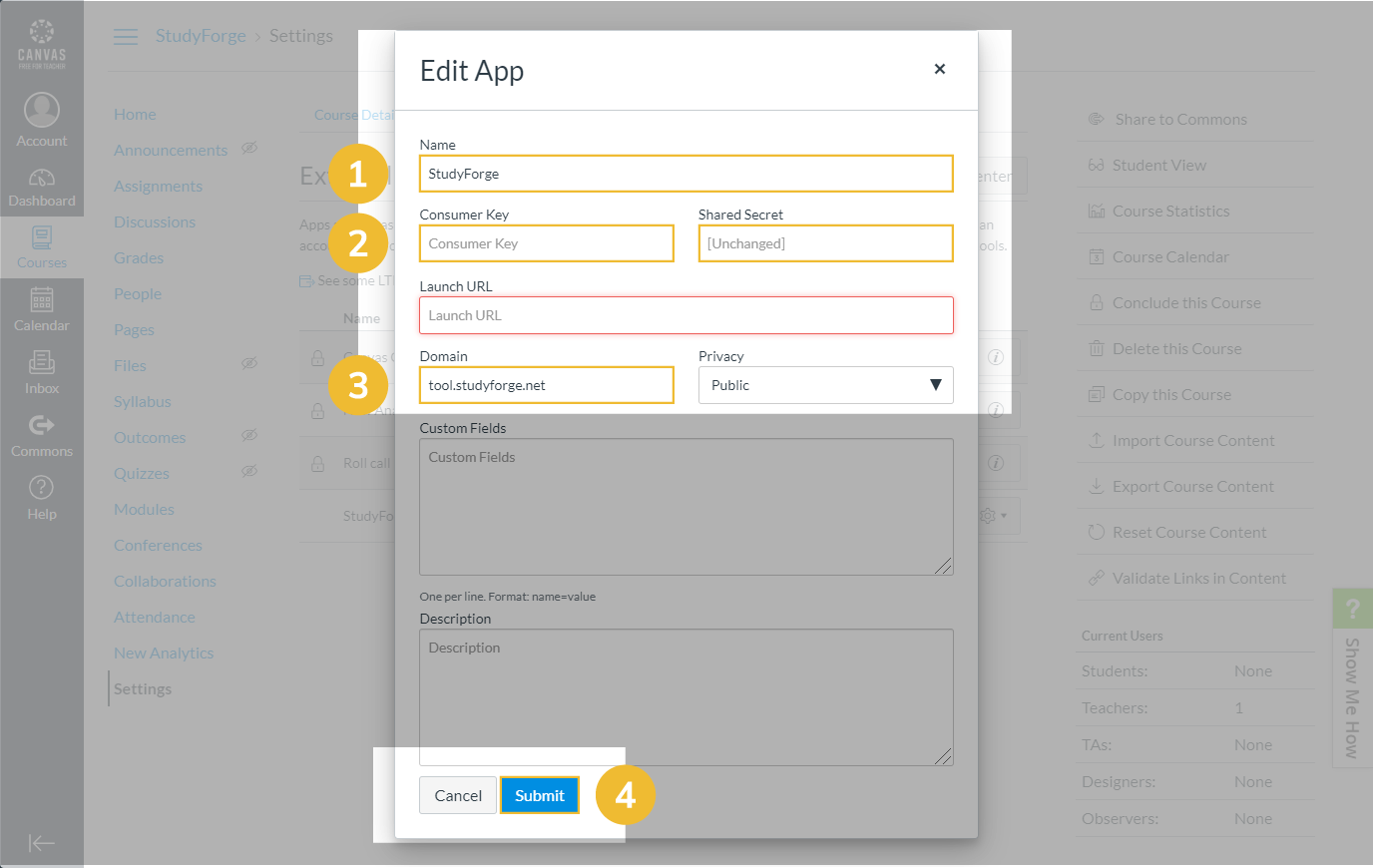Open Settings in the course menu
Screen dimensions: 1373x868
coord(143,689)
